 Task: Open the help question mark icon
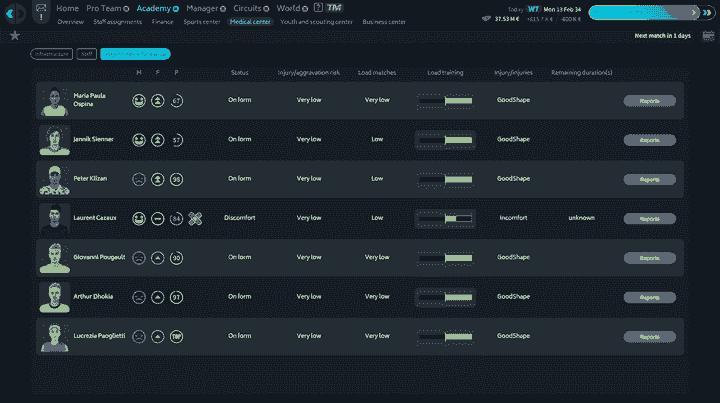pyautogui.click(x=317, y=8)
